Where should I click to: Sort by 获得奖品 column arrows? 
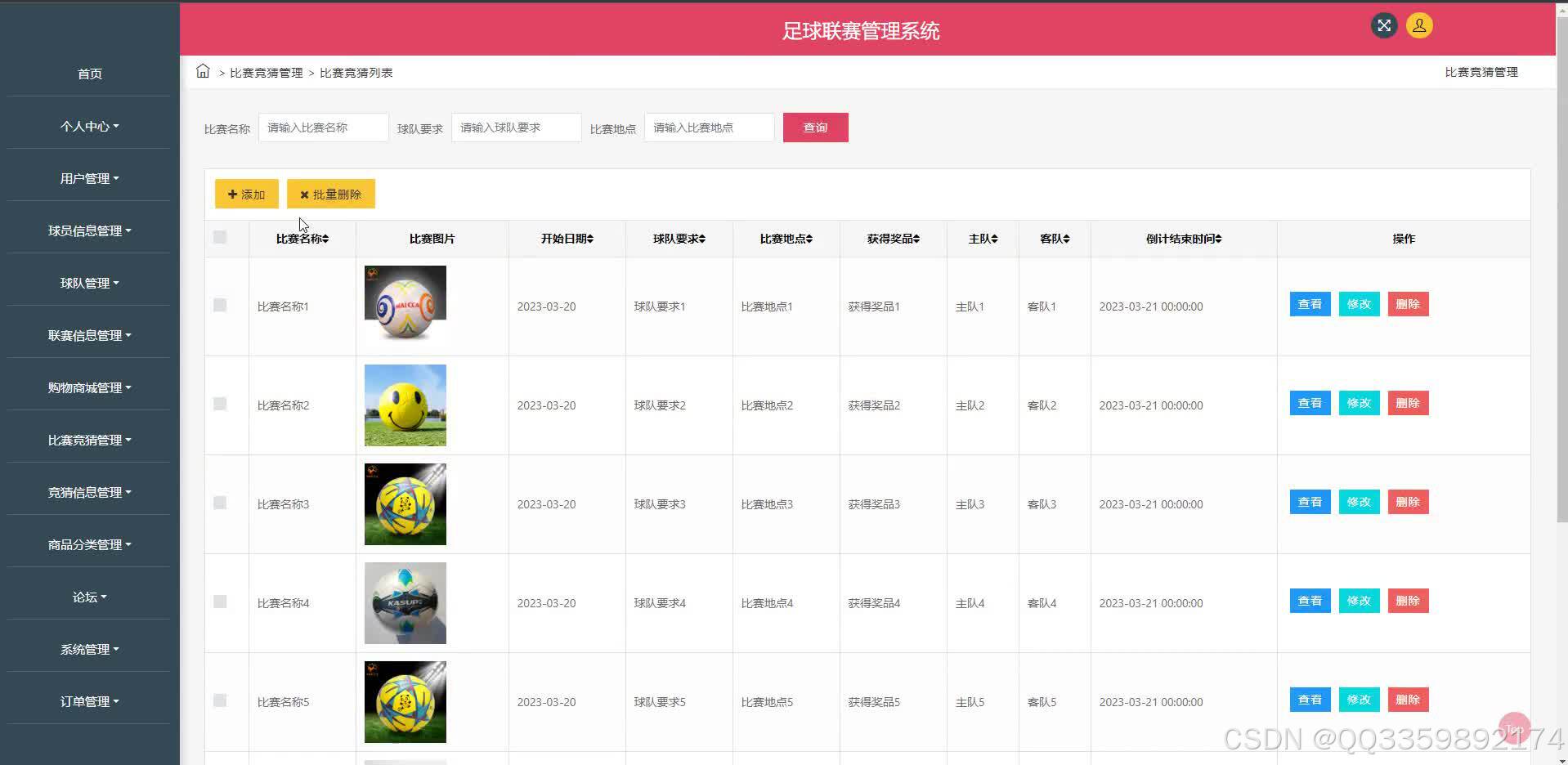point(916,239)
